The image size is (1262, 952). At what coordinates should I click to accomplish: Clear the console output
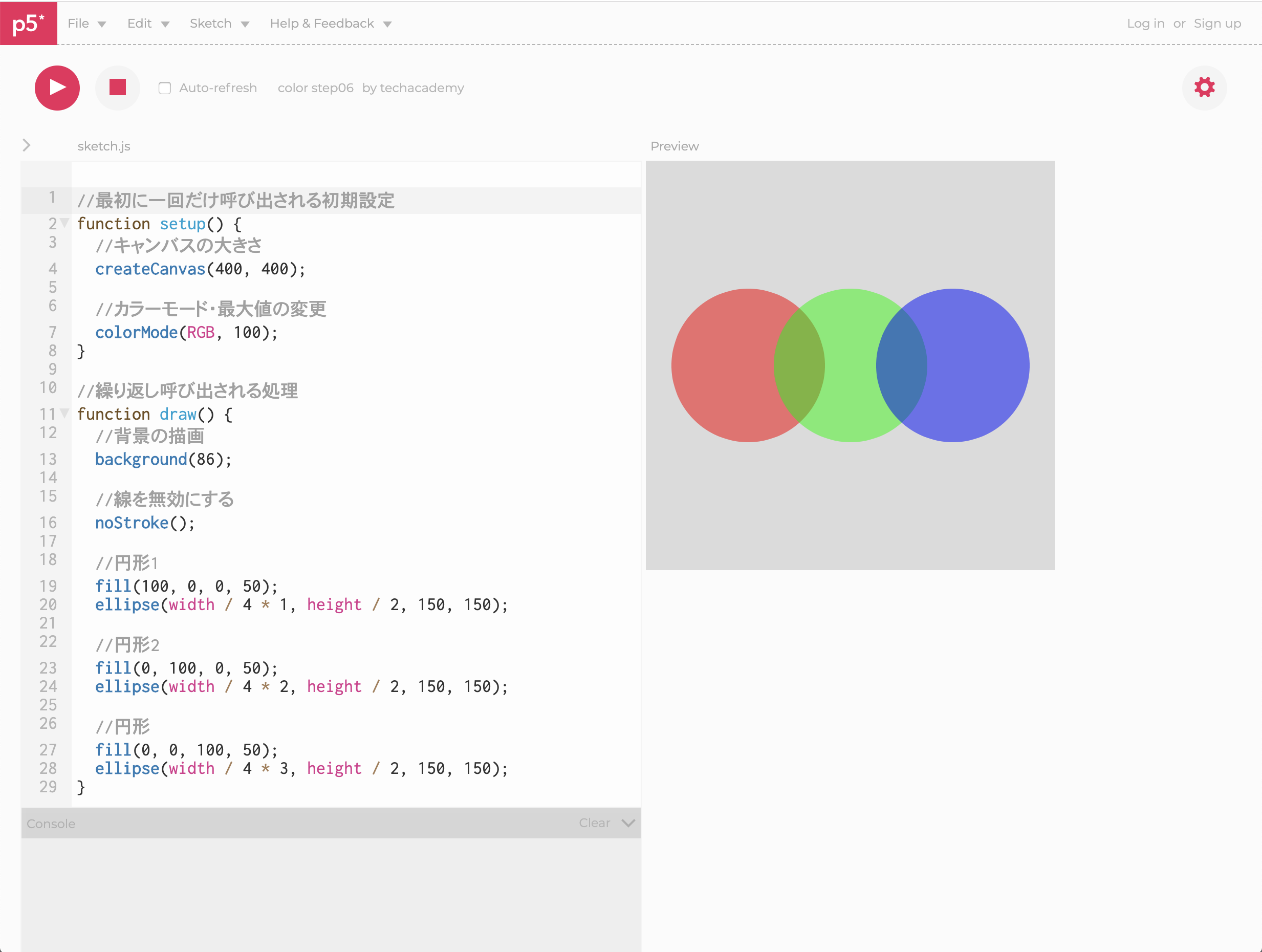tap(594, 823)
